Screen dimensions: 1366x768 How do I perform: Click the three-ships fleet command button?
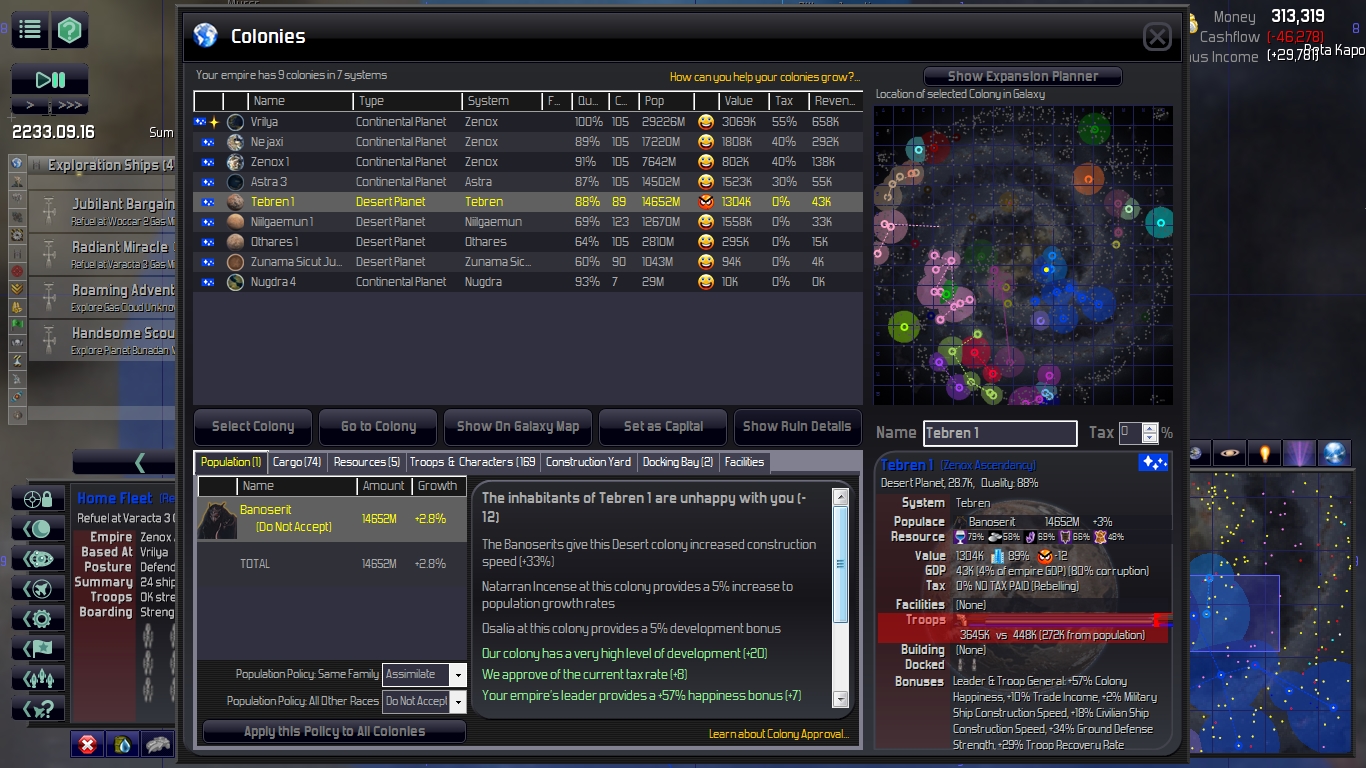point(38,679)
